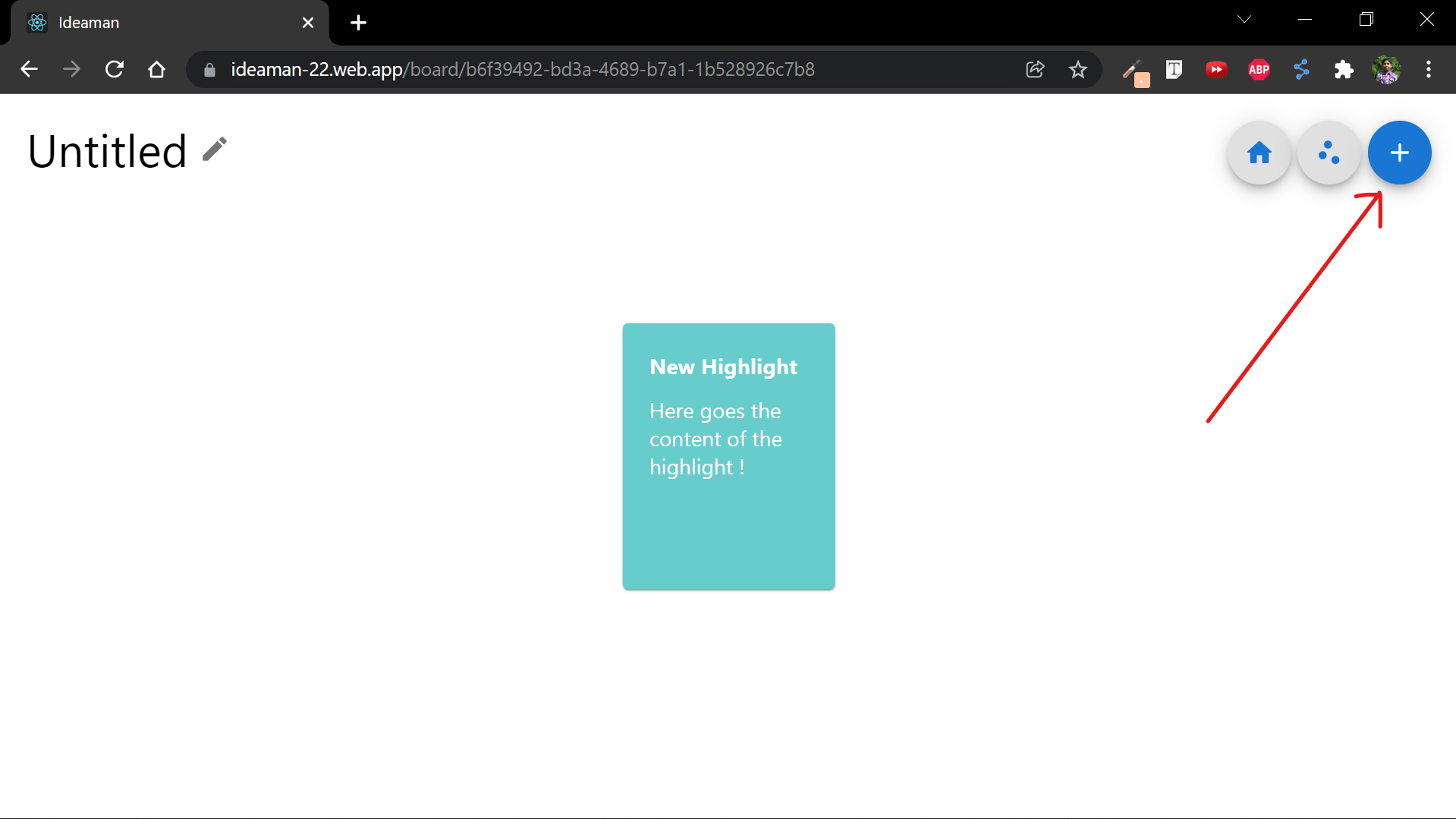Edit board title with pencil icon
This screenshot has width=1456, height=819.
215,150
